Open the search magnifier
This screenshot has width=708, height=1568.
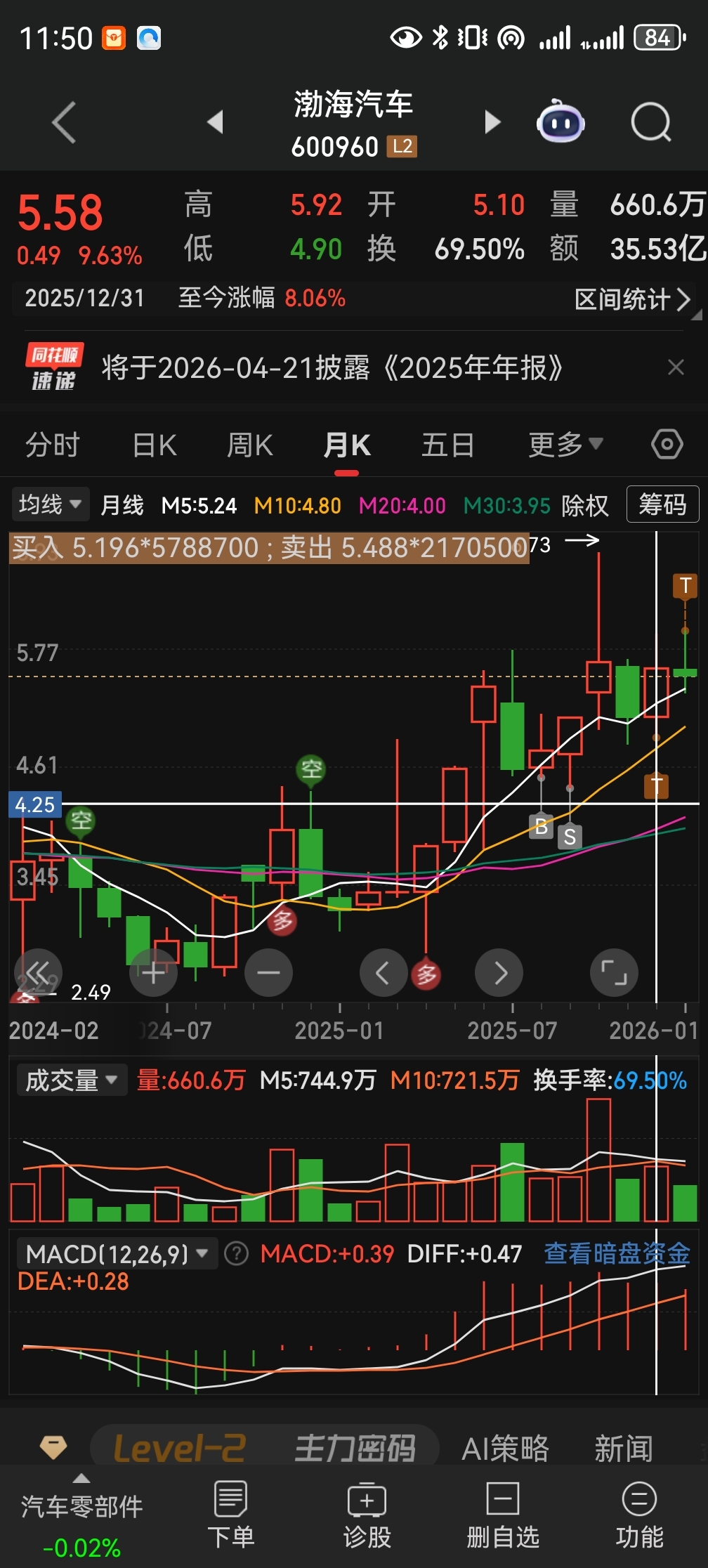coord(651,122)
